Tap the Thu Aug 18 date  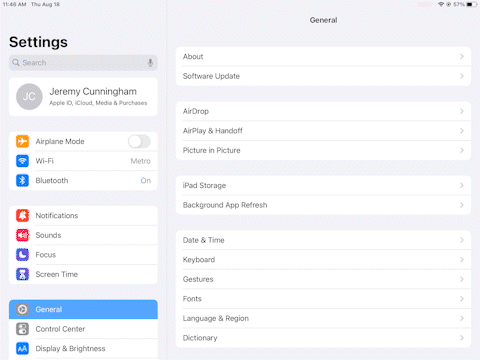[45, 4]
